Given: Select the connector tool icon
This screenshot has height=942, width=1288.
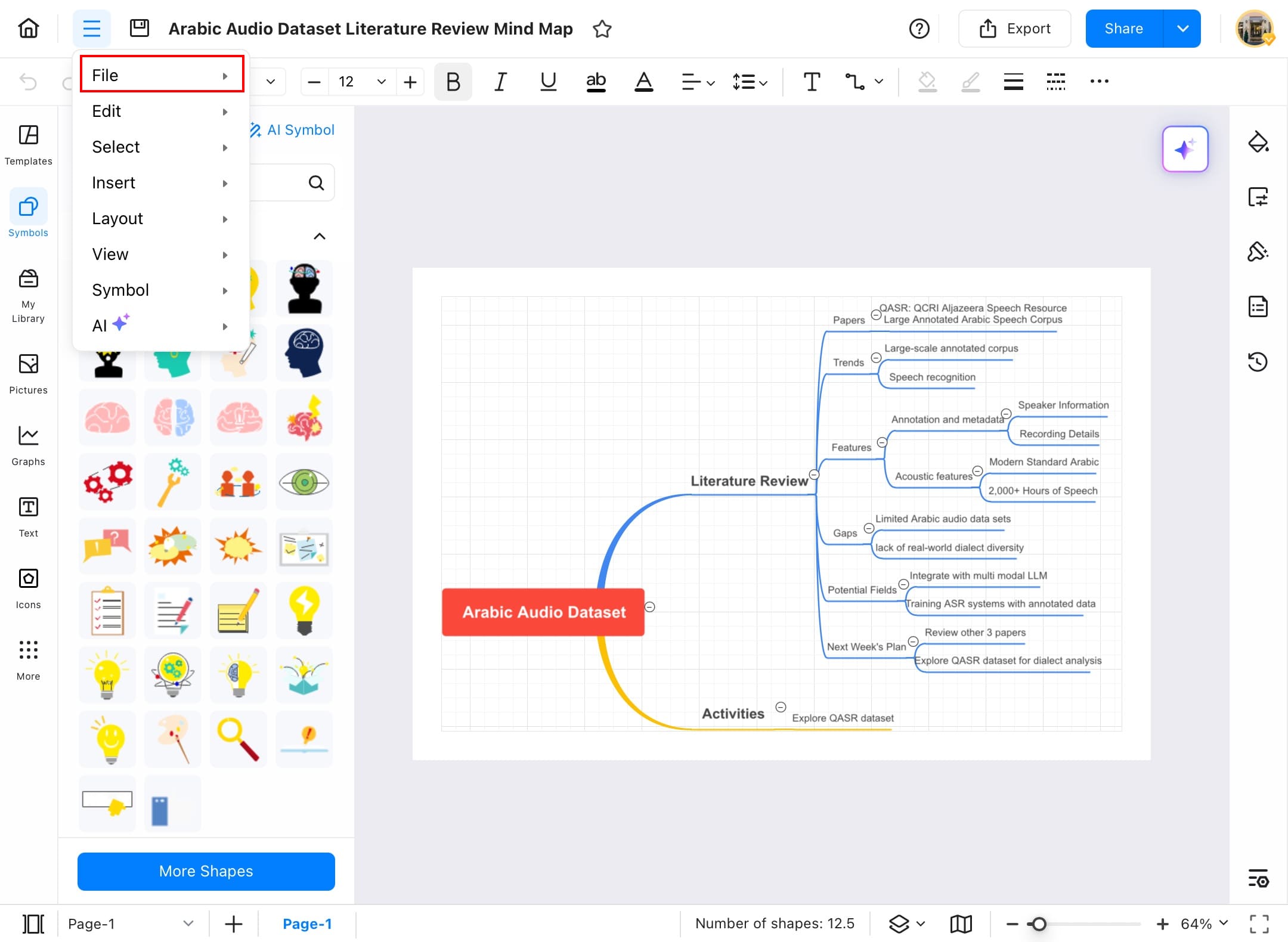Looking at the screenshot, I should pos(854,81).
